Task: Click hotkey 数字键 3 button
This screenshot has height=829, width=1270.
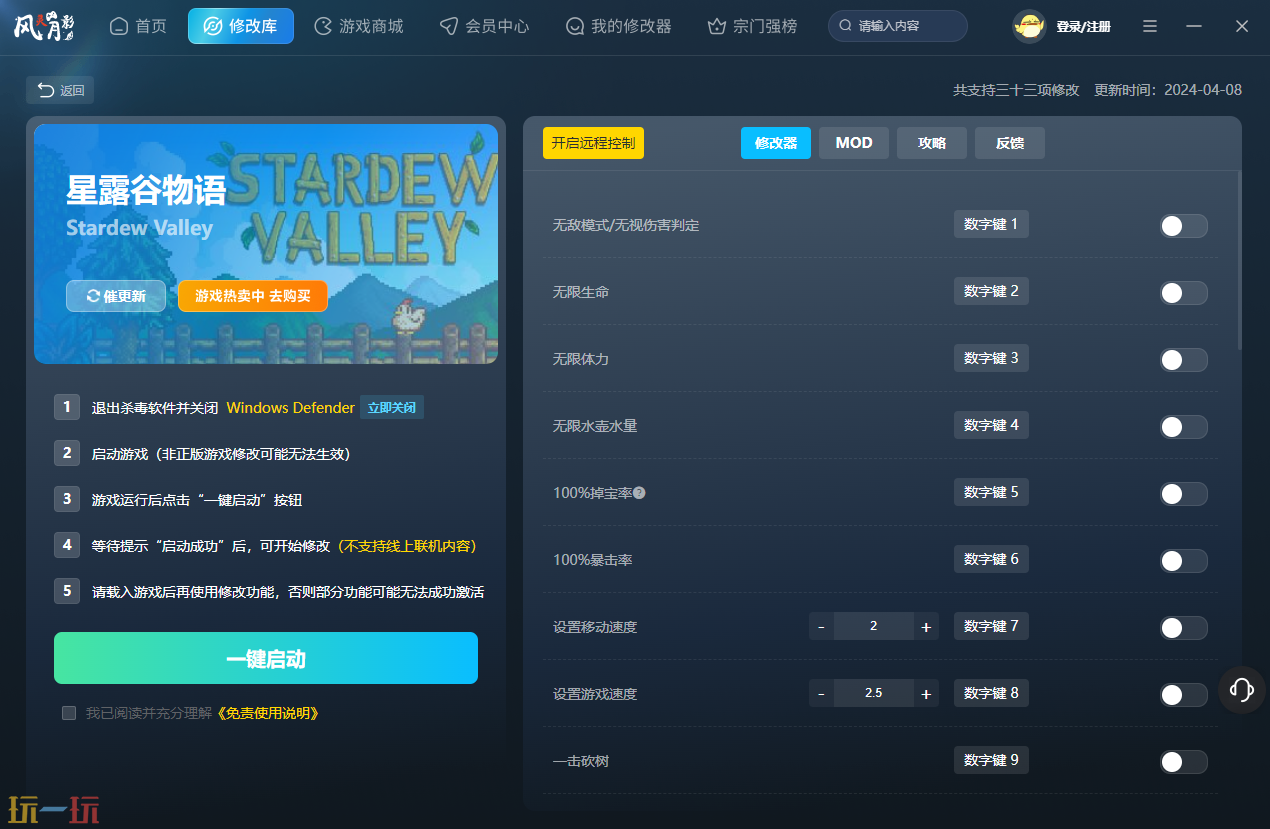Action: [x=991, y=358]
